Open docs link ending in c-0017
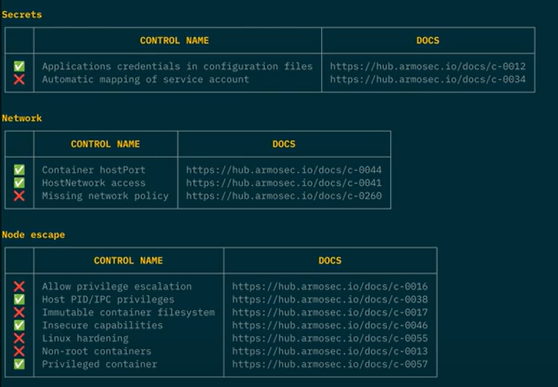 (330, 312)
